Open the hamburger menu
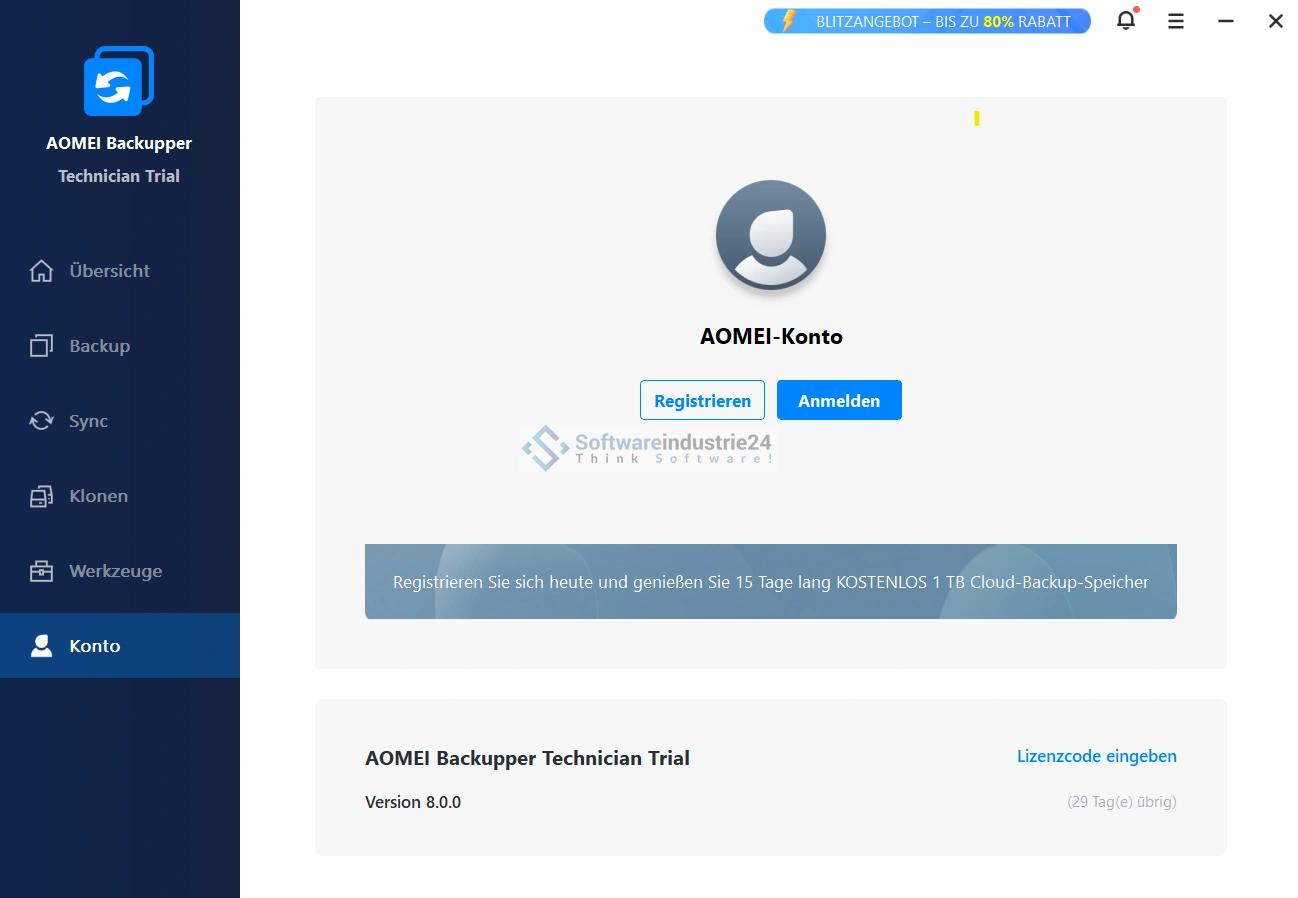 point(1176,21)
